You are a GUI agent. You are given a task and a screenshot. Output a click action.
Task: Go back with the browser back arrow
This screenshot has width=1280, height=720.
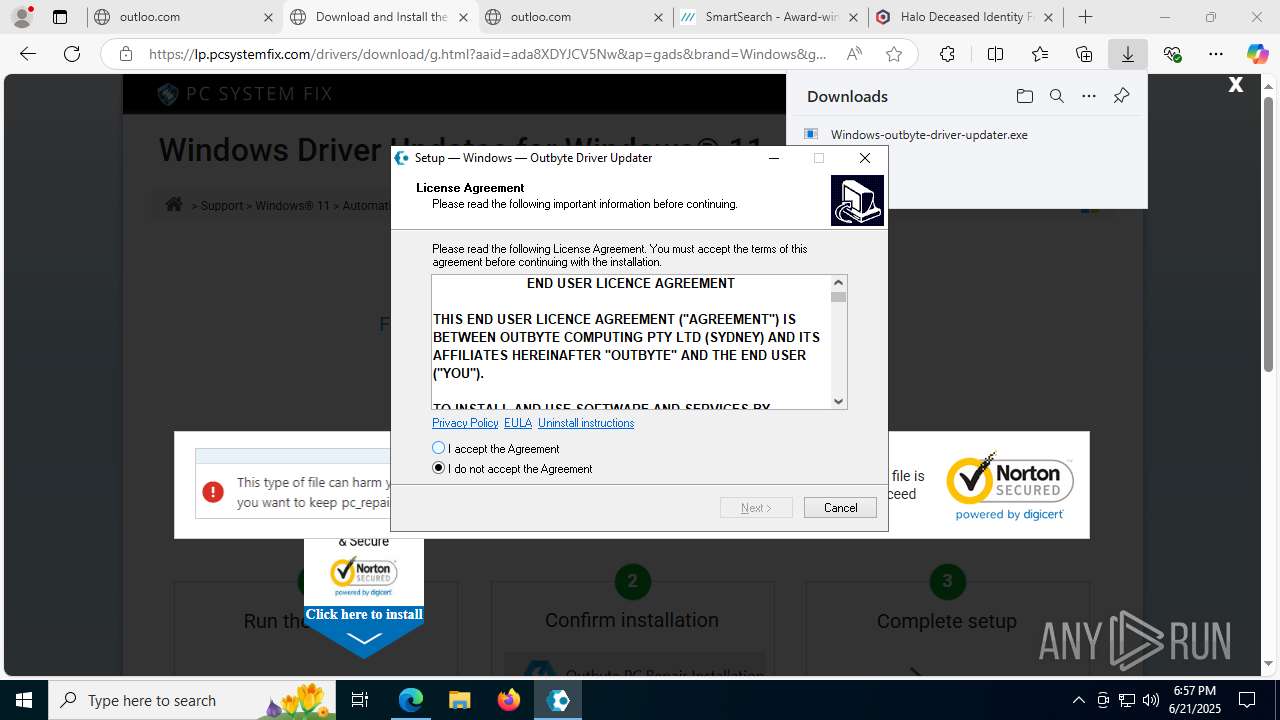(28, 54)
